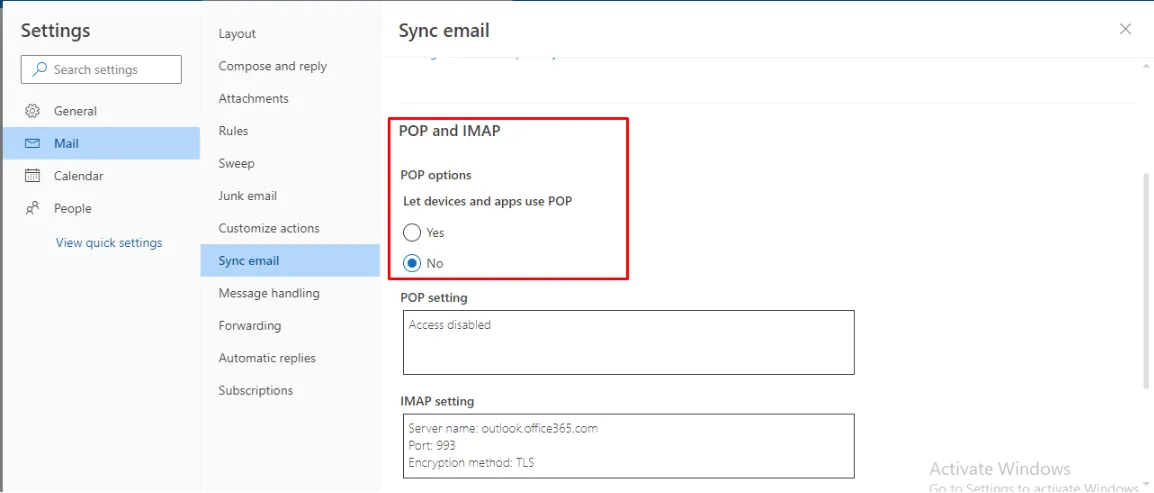Click the vertical scrollbar of Sync email pane
The height and width of the screenshot is (493, 1154).
(x=1147, y=280)
